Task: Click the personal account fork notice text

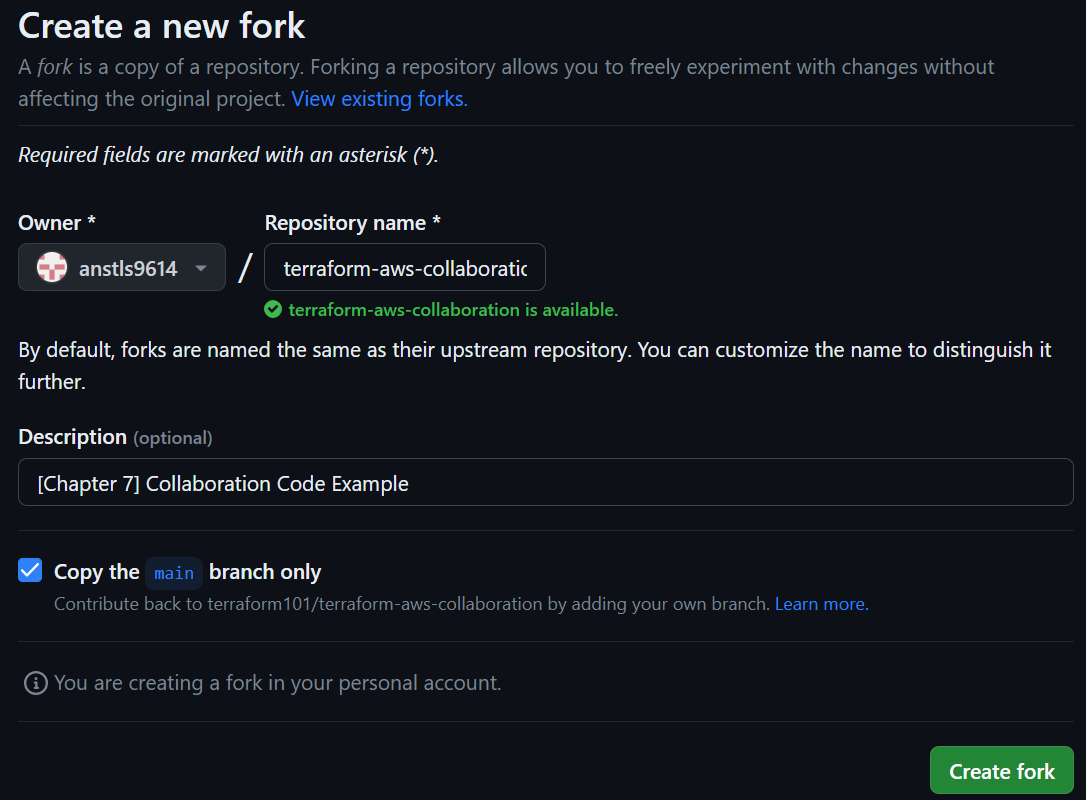Action: click(277, 683)
